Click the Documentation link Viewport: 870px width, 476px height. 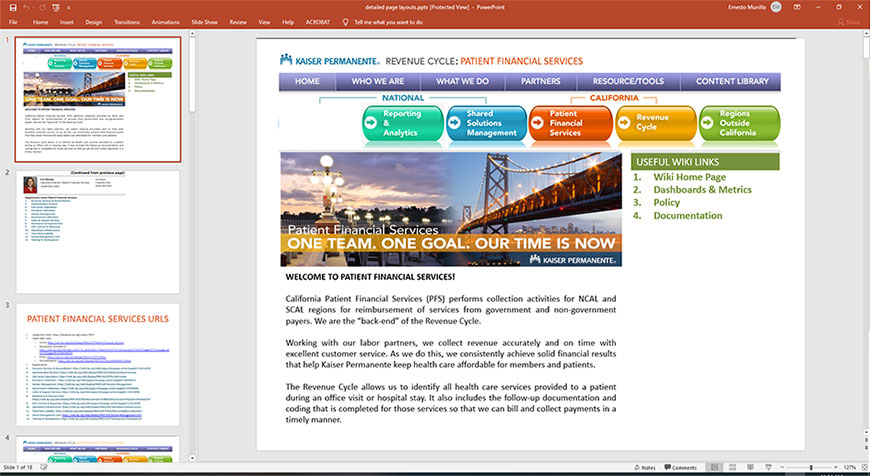pyautogui.click(x=687, y=215)
